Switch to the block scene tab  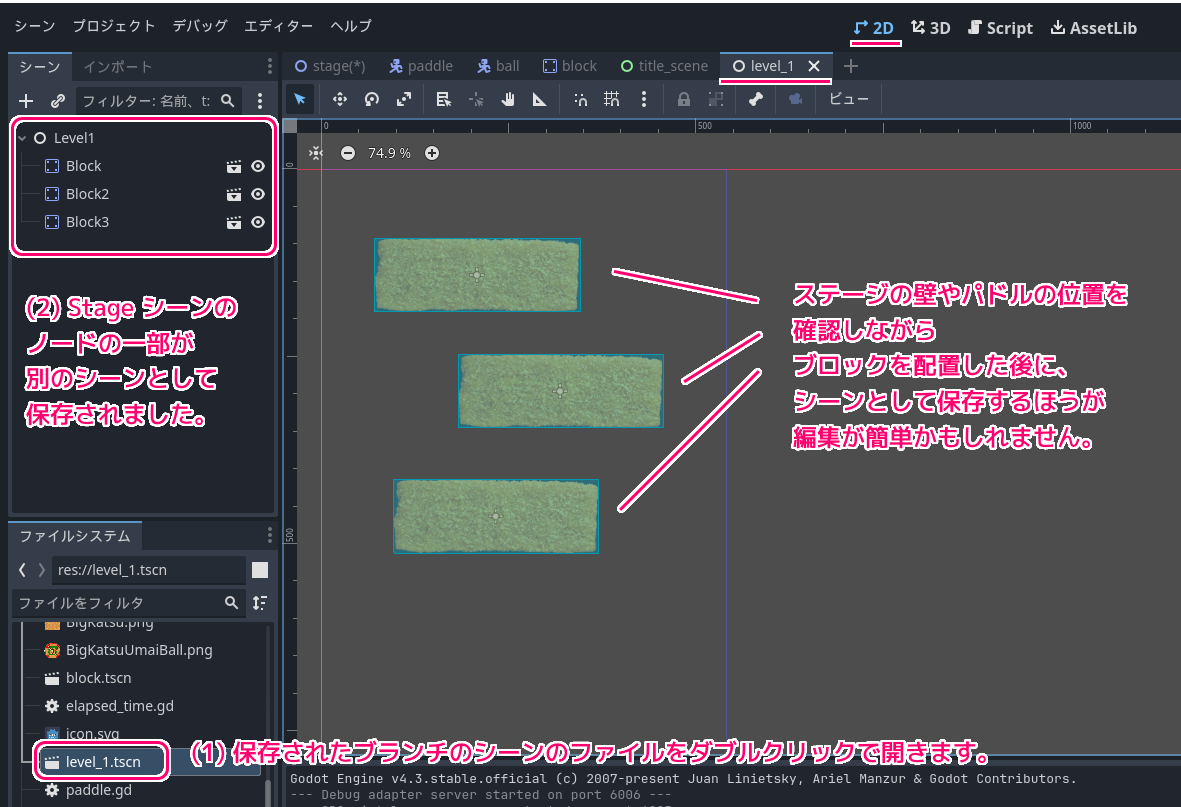click(569, 66)
